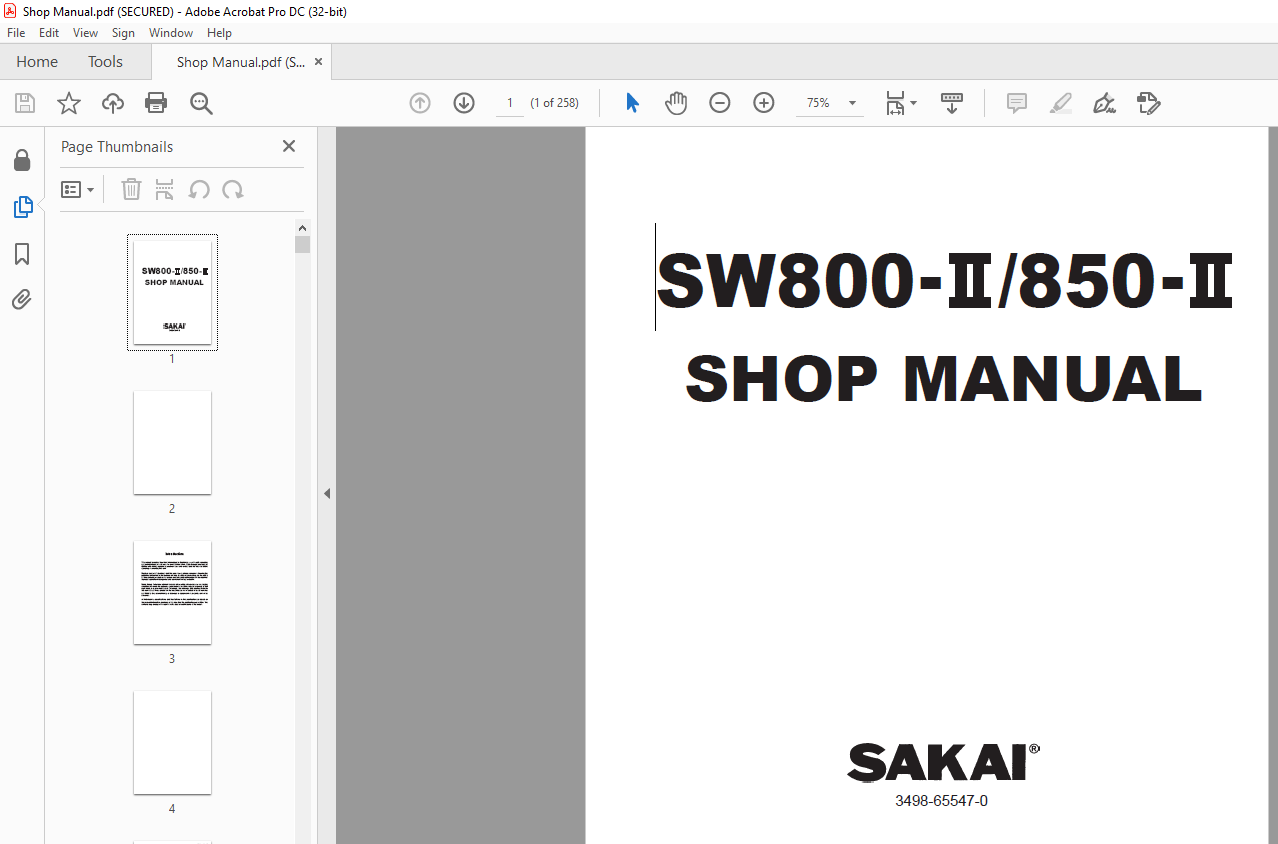This screenshot has height=844, width=1278.
Task: Click the stamp/send for signature icon
Action: coord(1148,103)
